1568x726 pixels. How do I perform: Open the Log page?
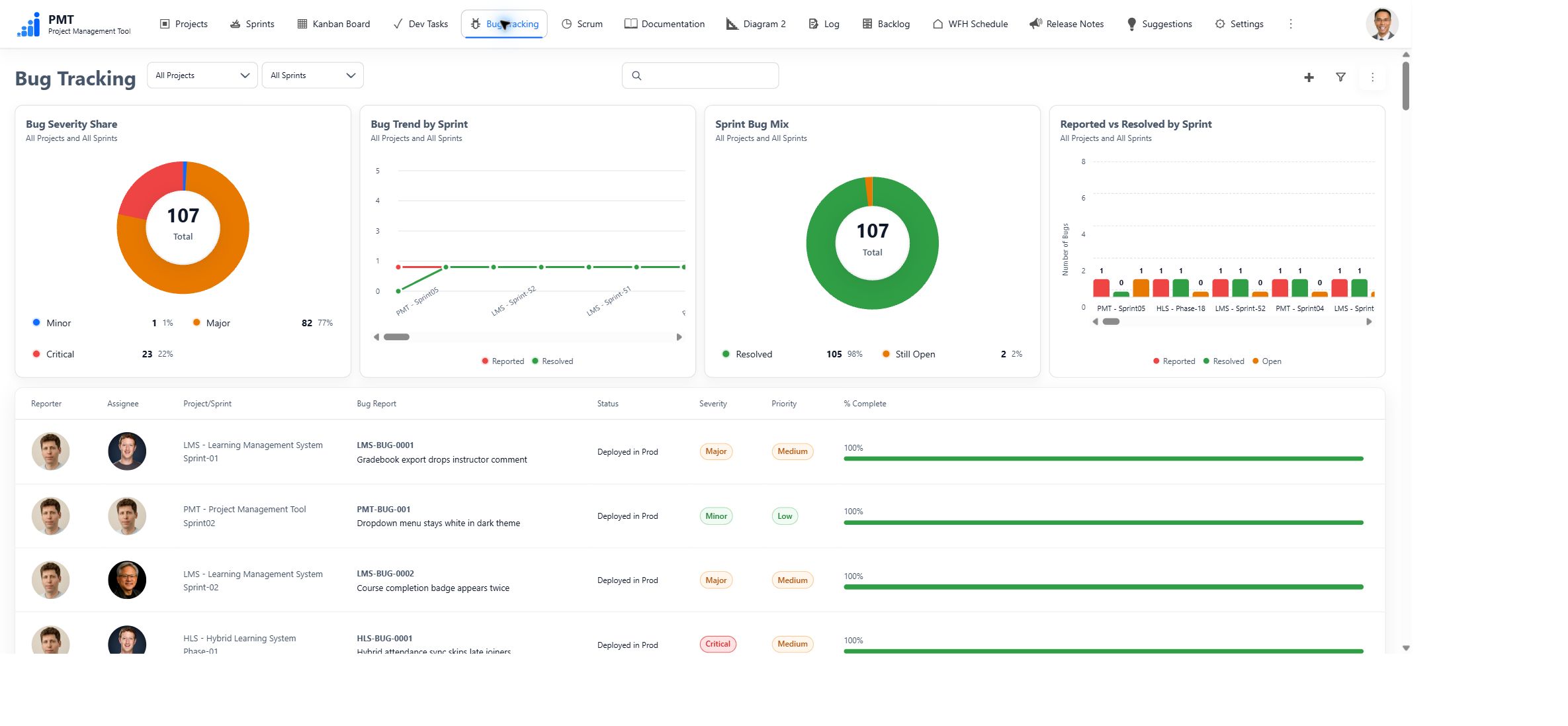click(x=824, y=24)
